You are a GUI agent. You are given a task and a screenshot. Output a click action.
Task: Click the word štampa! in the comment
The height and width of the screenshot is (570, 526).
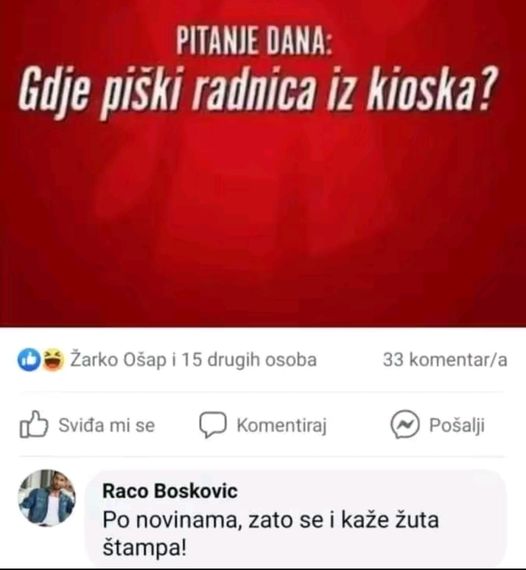click(145, 548)
